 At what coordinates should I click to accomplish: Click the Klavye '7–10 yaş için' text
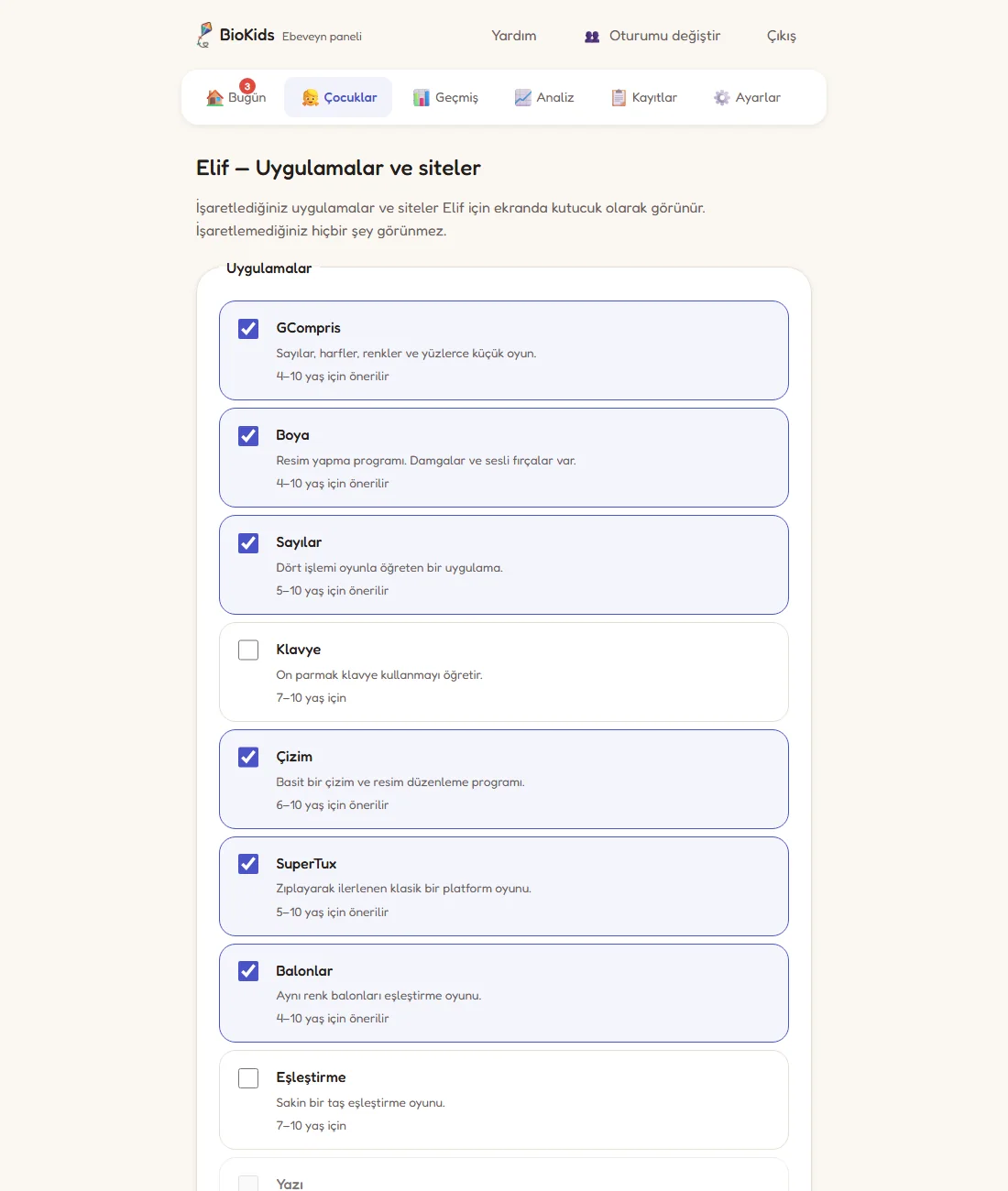(312, 698)
